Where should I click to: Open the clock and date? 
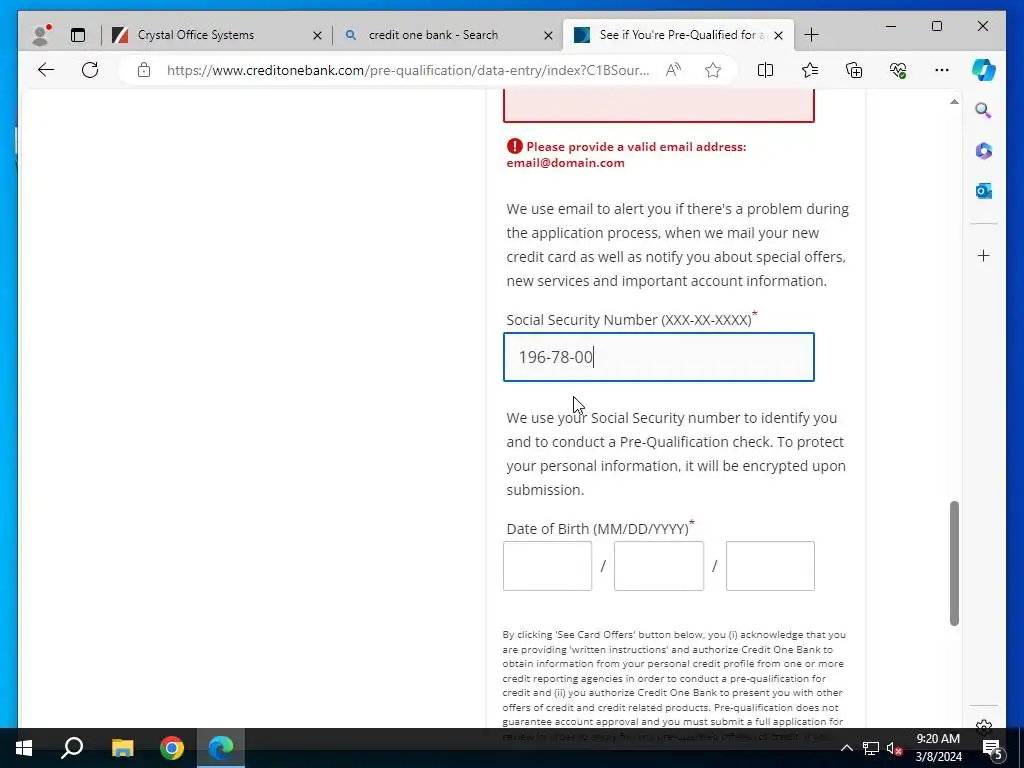coord(938,748)
